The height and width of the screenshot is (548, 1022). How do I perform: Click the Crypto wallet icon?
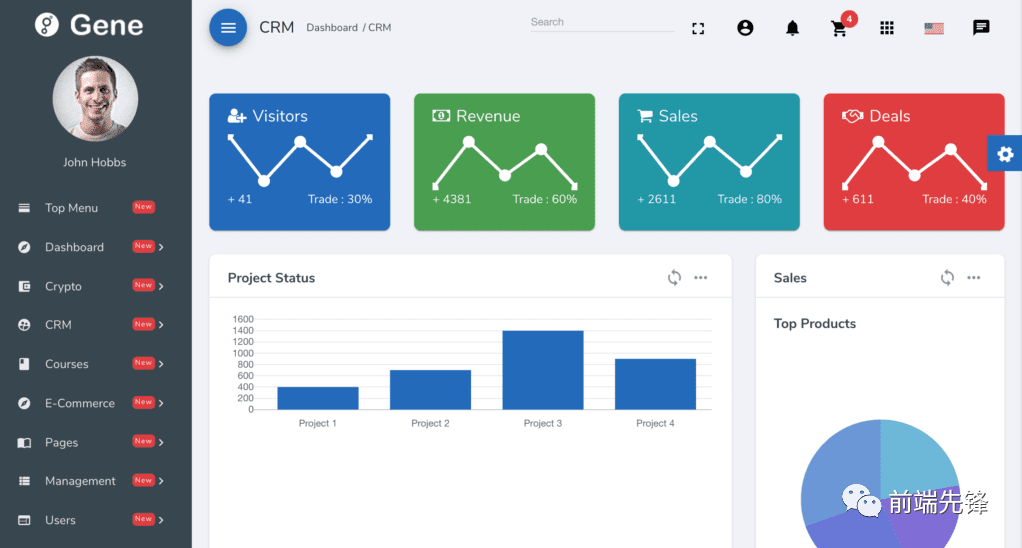[24, 286]
